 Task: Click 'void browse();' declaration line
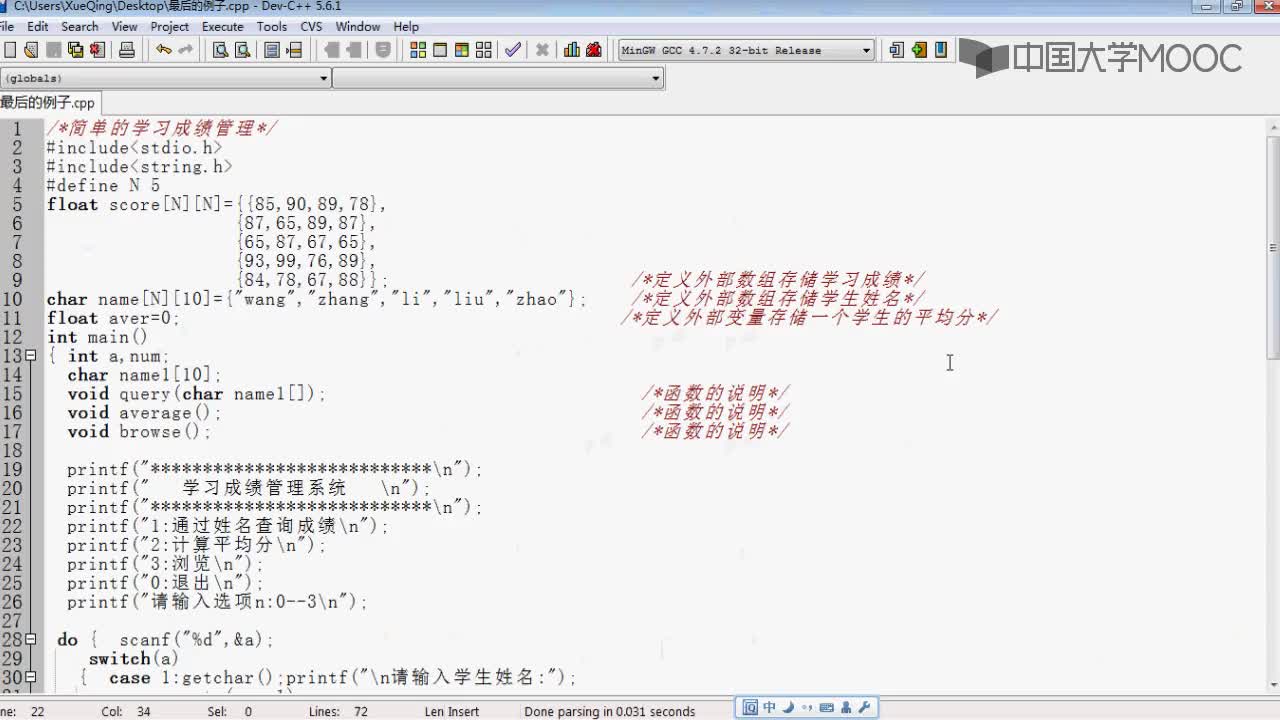pos(140,432)
